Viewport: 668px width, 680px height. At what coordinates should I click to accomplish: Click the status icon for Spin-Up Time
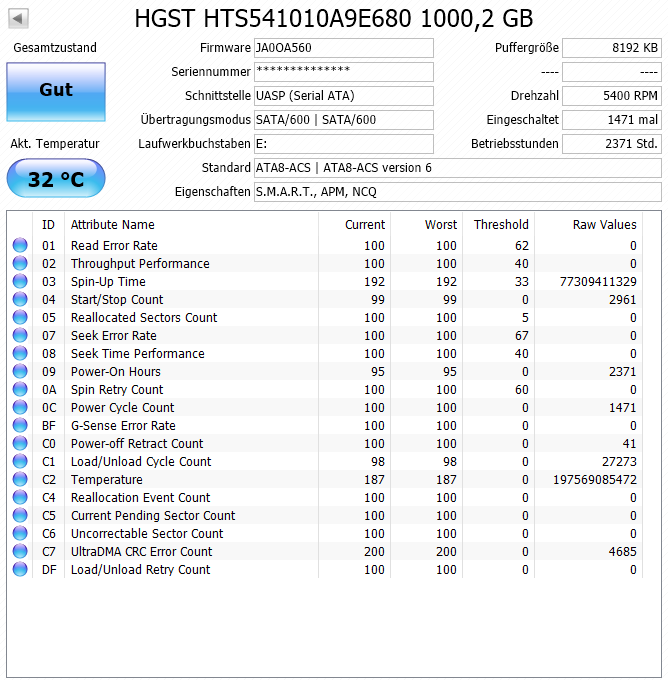(20, 281)
